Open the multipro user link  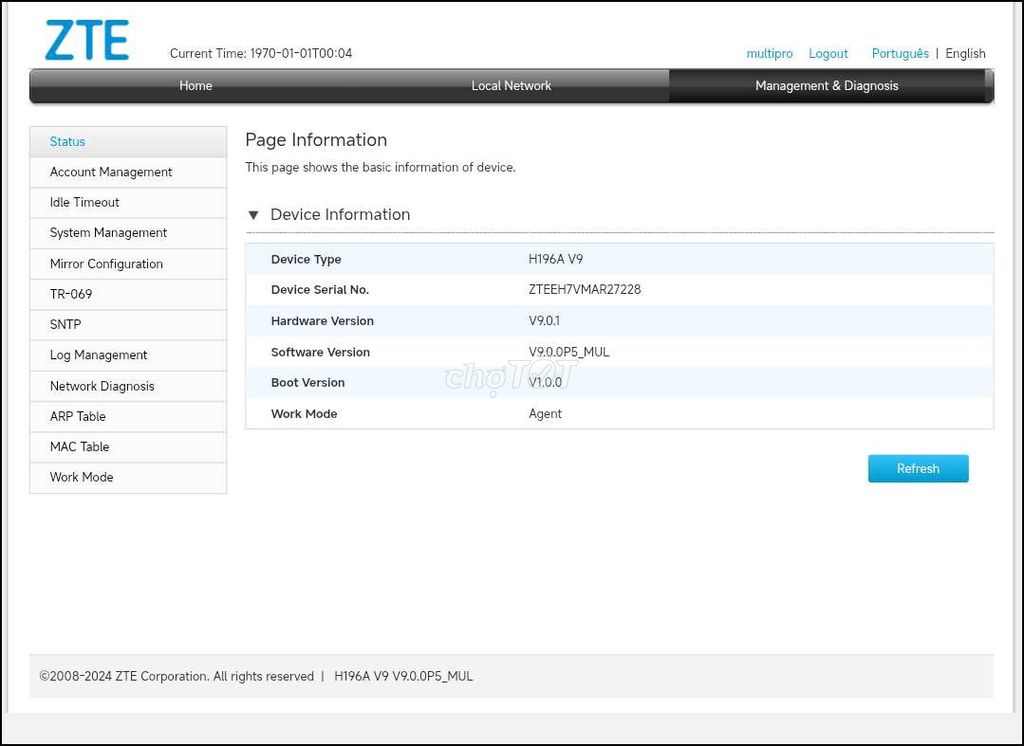769,54
